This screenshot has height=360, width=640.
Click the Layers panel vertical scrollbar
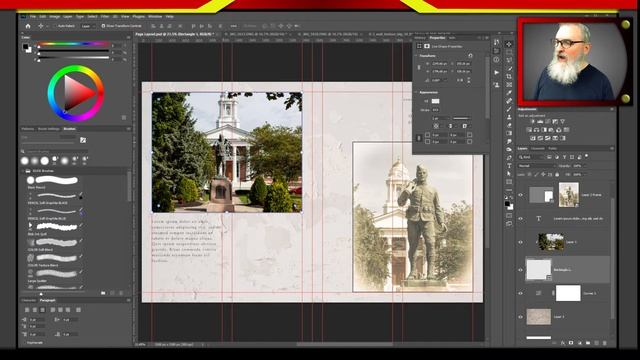(612, 257)
